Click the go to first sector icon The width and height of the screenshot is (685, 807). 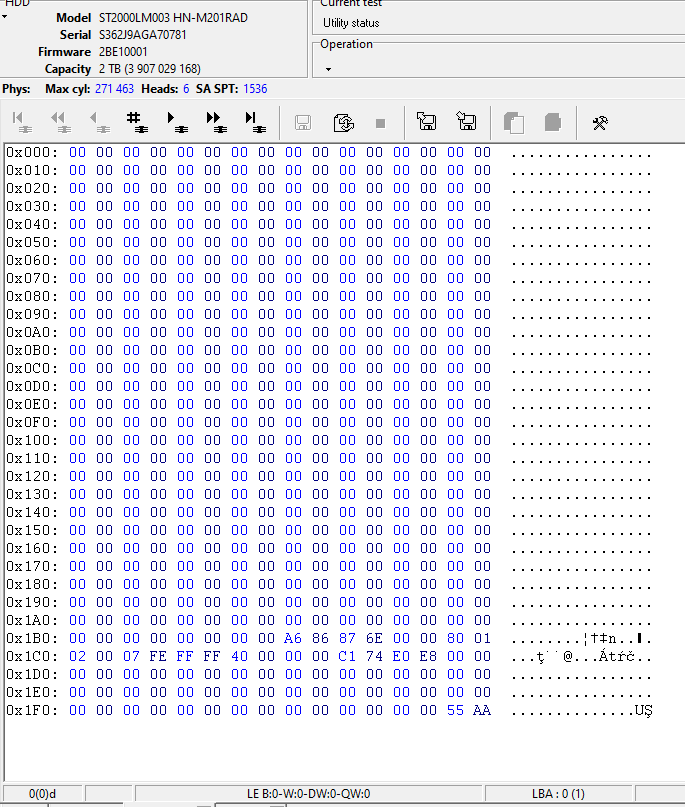(21, 122)
